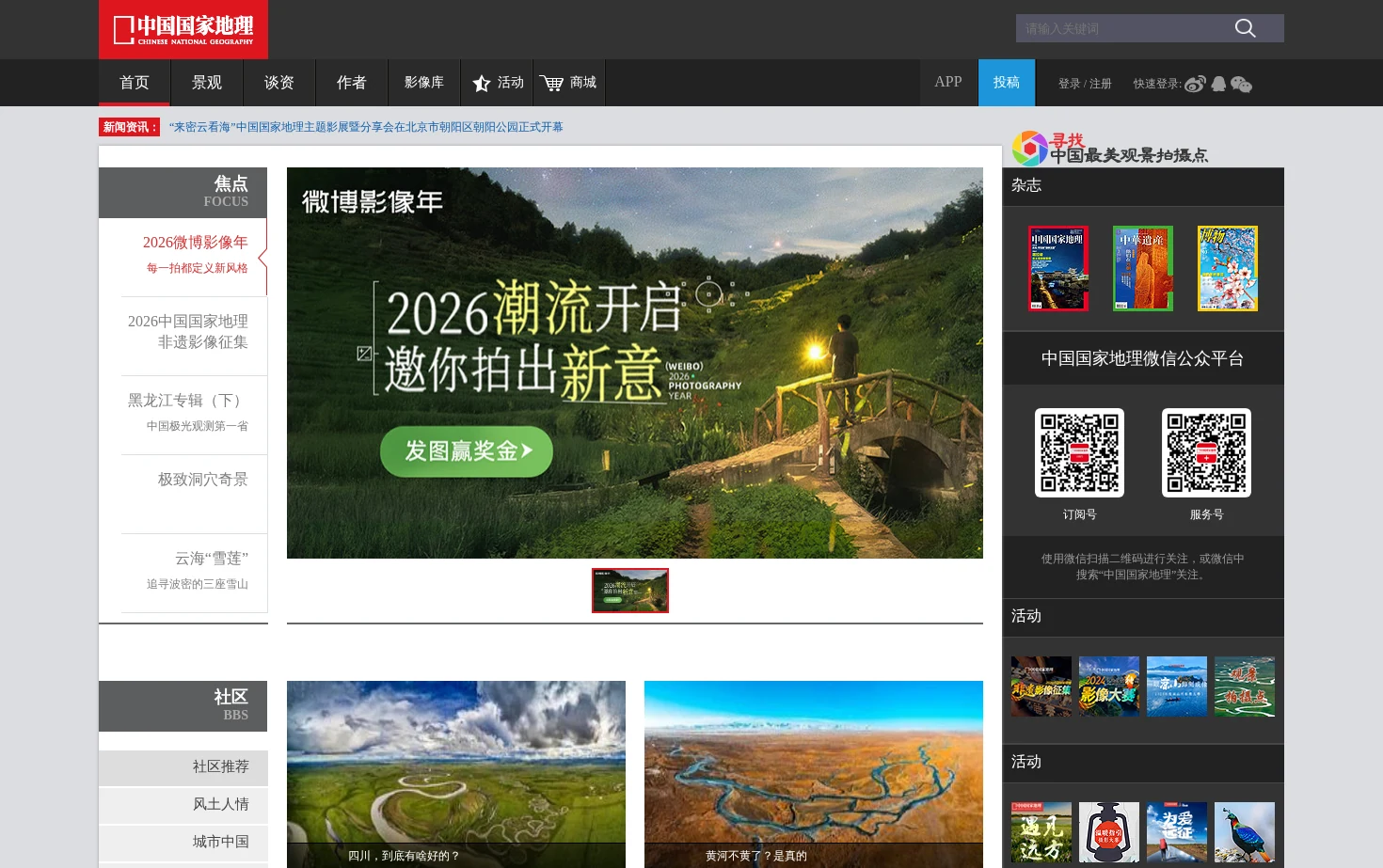
Task: Open the Chinese National Geography logo
Action: pos(183,29)
